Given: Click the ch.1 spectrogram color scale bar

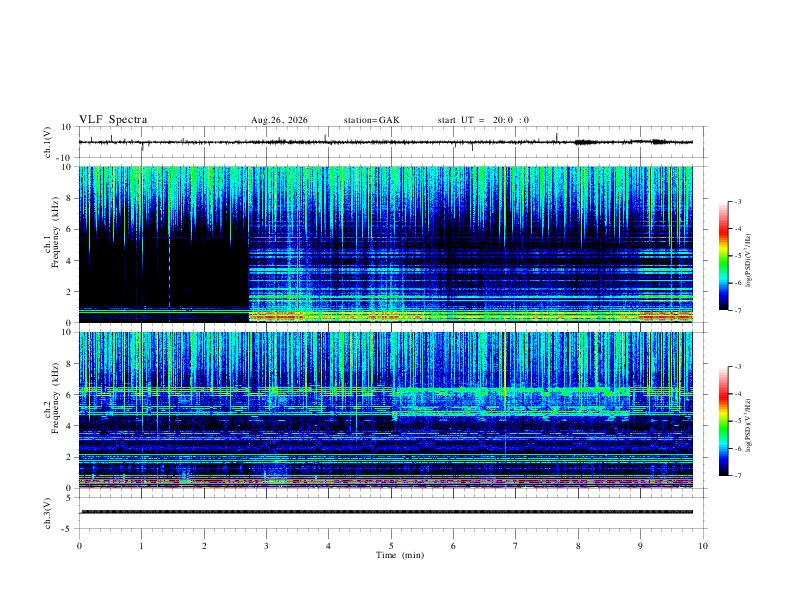Looking at the screenshot, I should [x=723, y=256].
